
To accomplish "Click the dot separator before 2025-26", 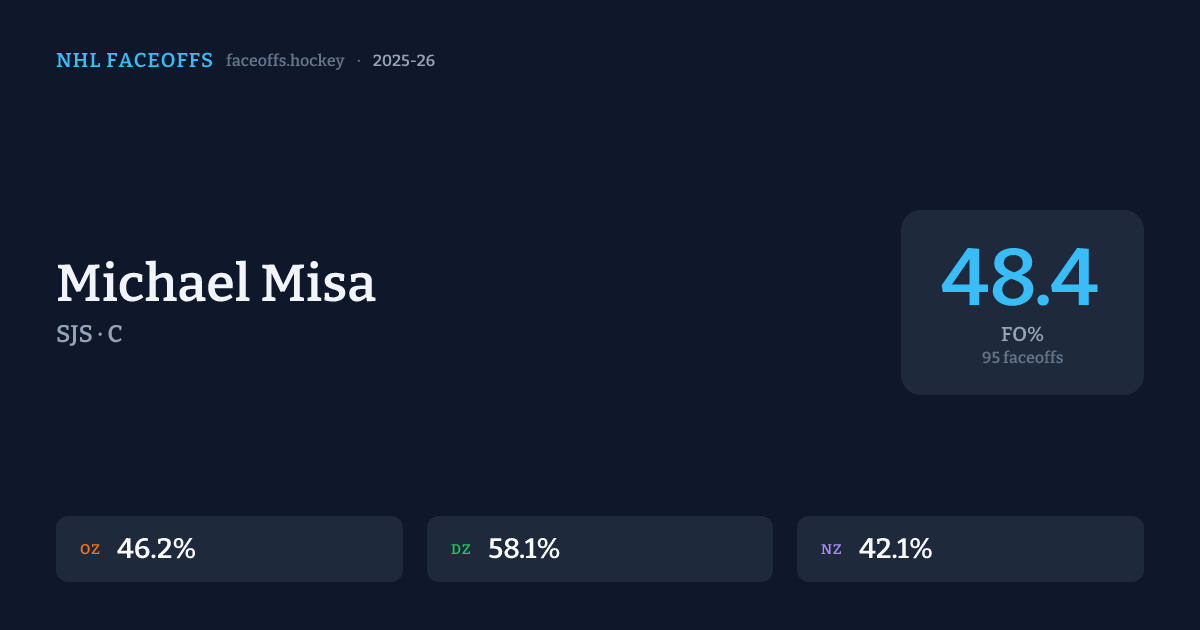I will [x=358, y=61].
